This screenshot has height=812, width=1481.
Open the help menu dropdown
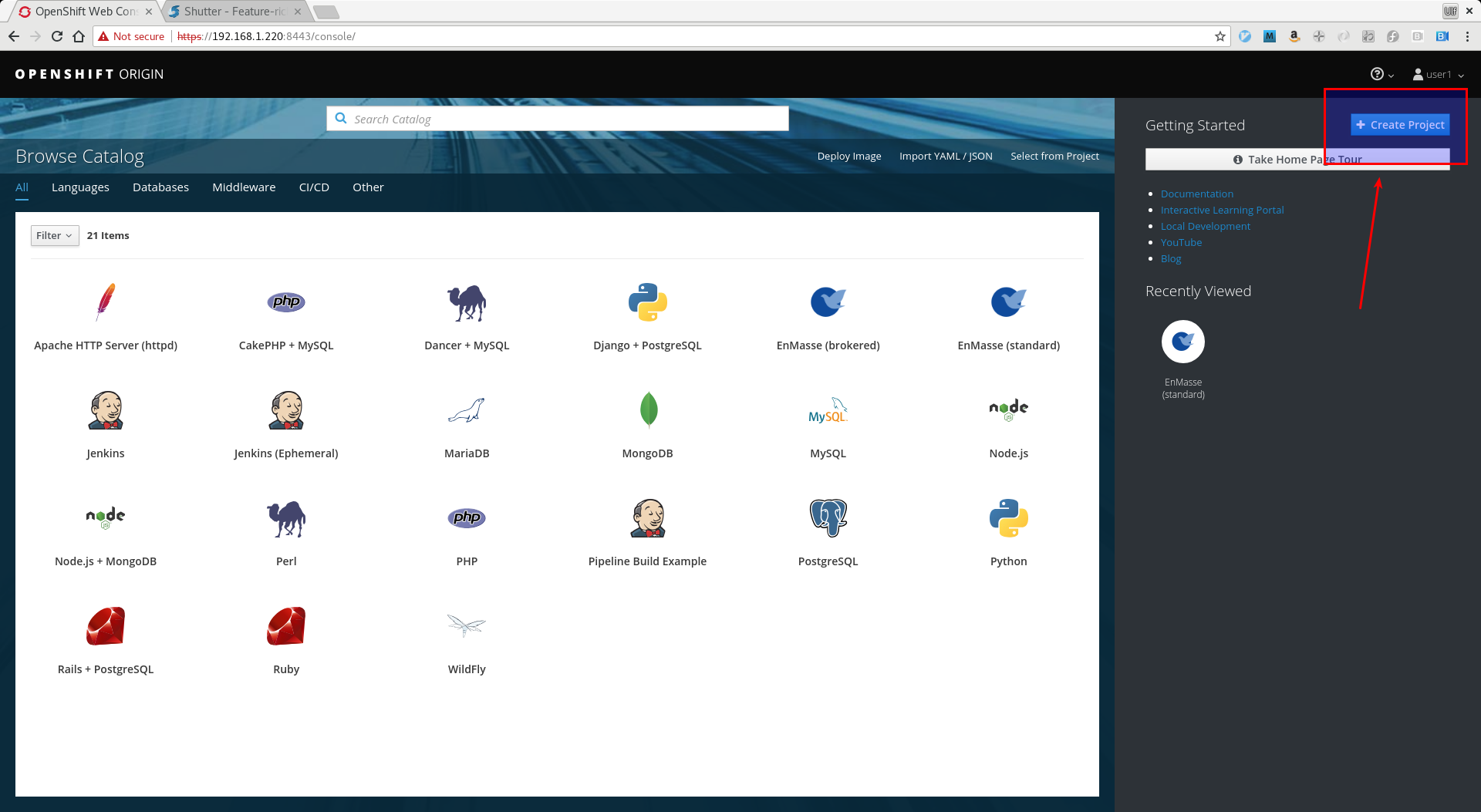pos(1381,74)
